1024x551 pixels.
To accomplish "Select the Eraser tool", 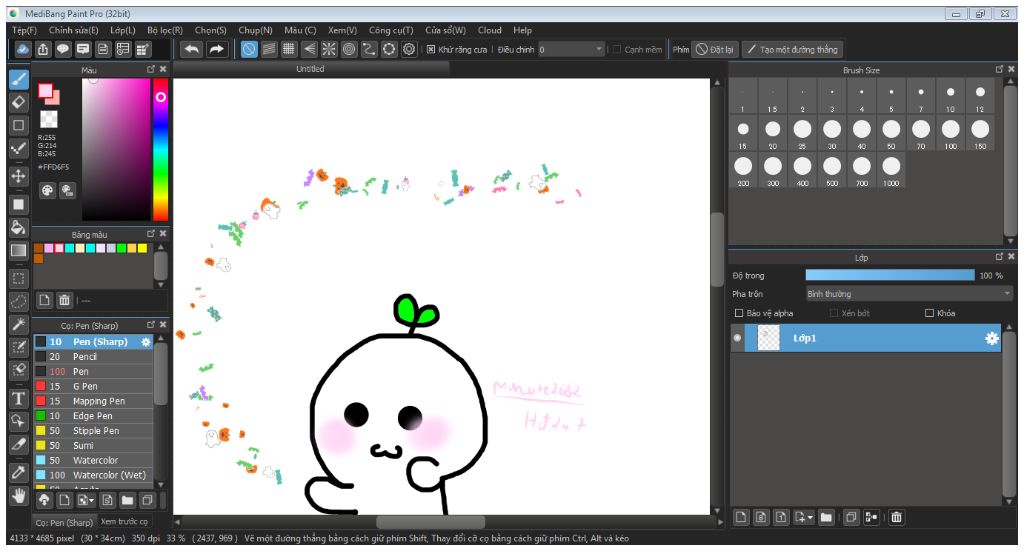I will (x=18, y=102).
